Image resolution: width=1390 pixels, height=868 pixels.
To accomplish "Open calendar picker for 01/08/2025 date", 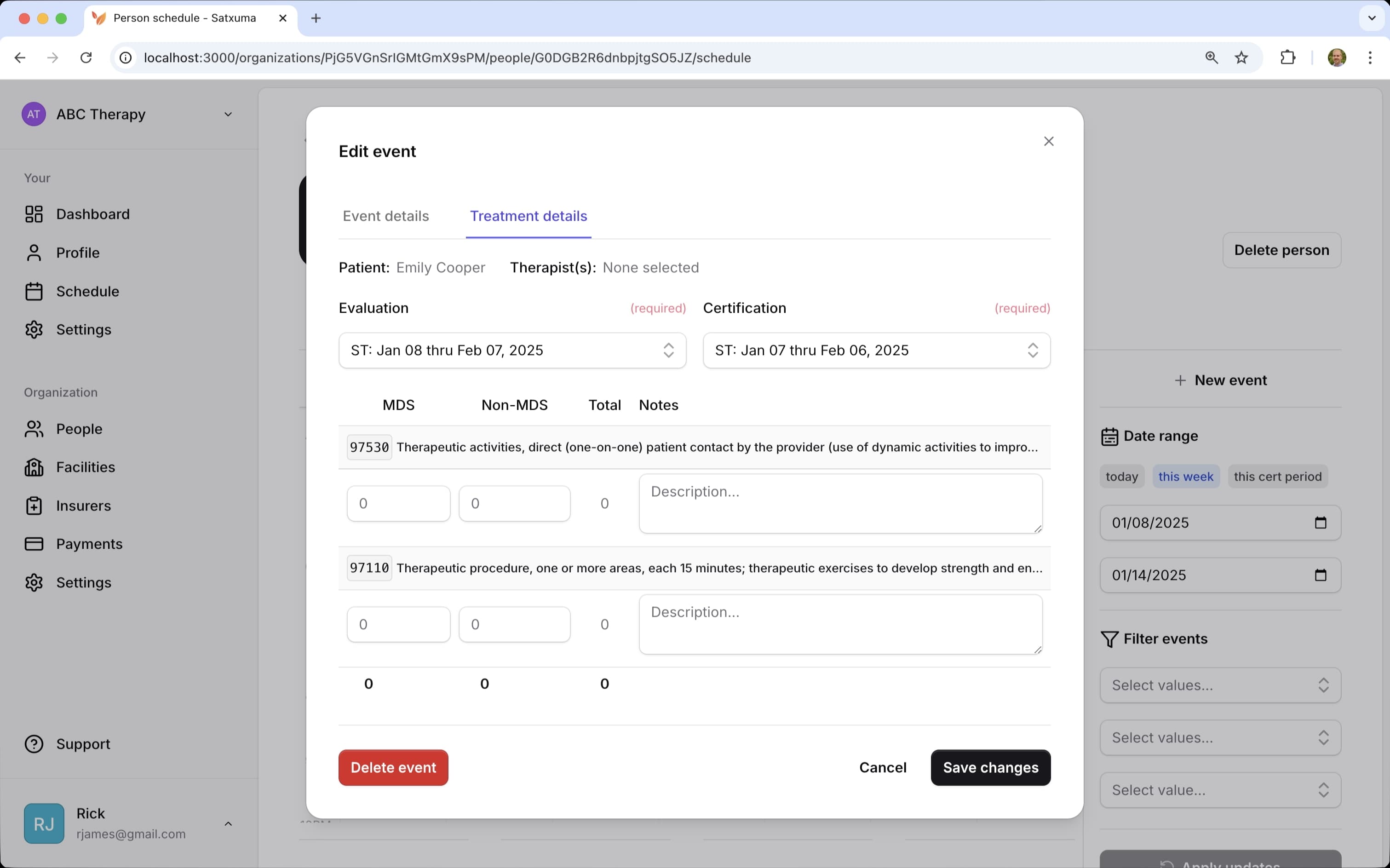I will coord(1321,523).
